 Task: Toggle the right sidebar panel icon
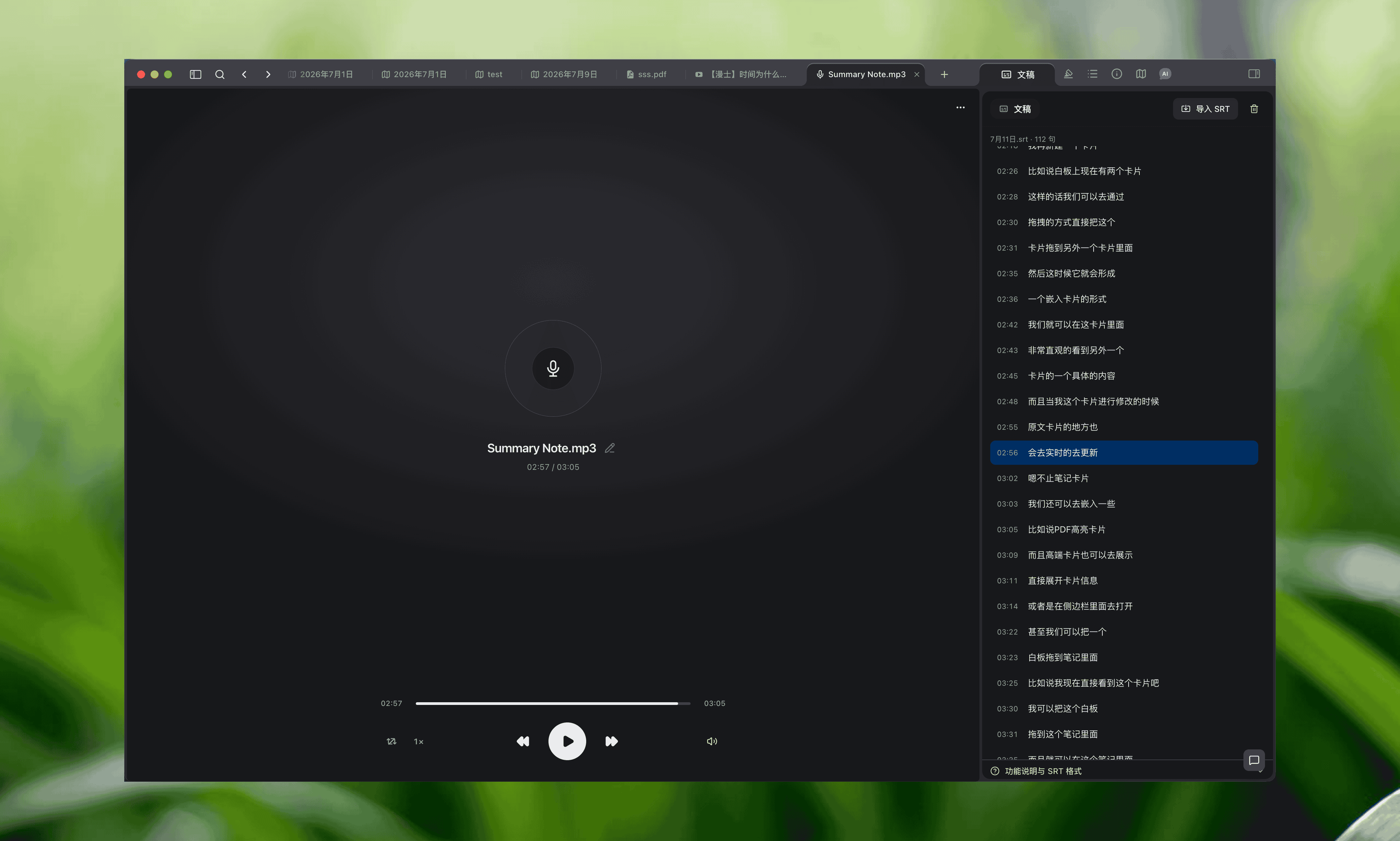[x=1255, y=74]
